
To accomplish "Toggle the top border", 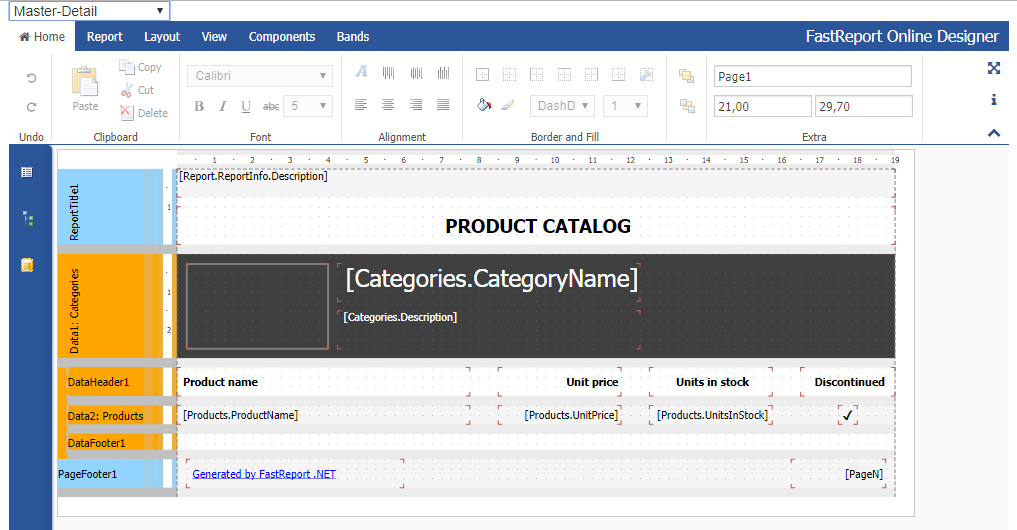I will [564, 75].
